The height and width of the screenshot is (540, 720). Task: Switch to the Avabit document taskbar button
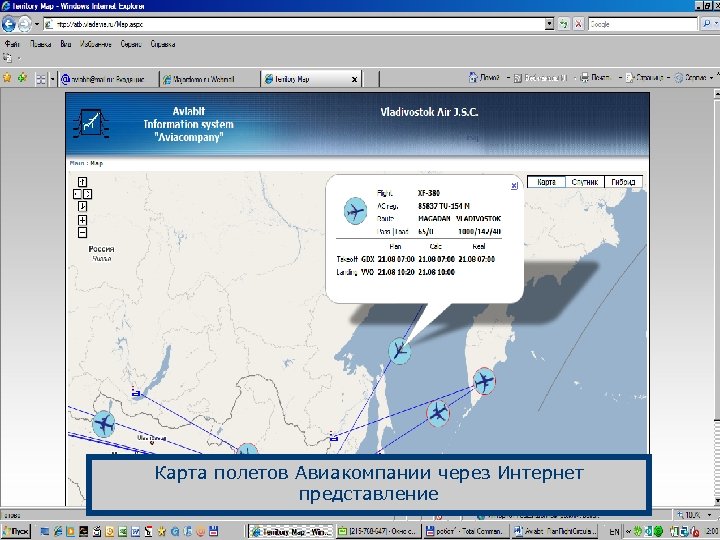[x=554, y=531]
